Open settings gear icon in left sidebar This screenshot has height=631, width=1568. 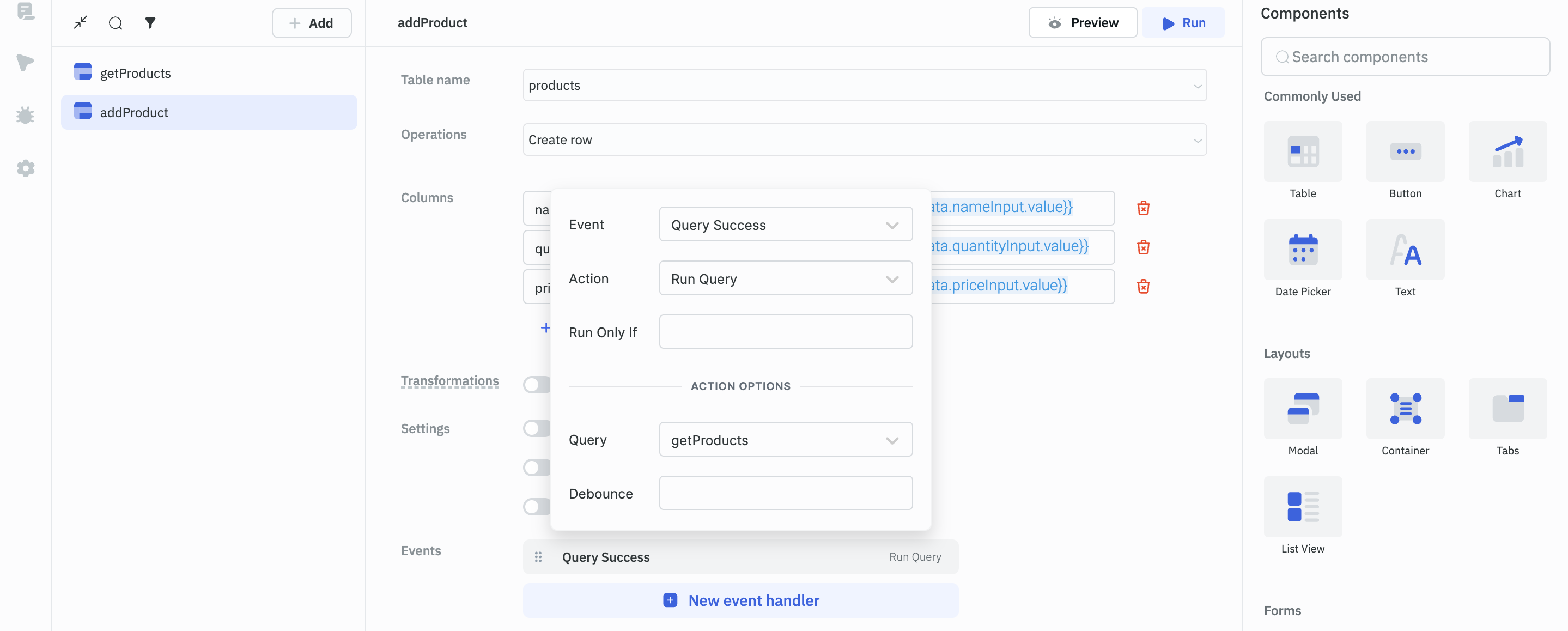(x=26, y=168)
